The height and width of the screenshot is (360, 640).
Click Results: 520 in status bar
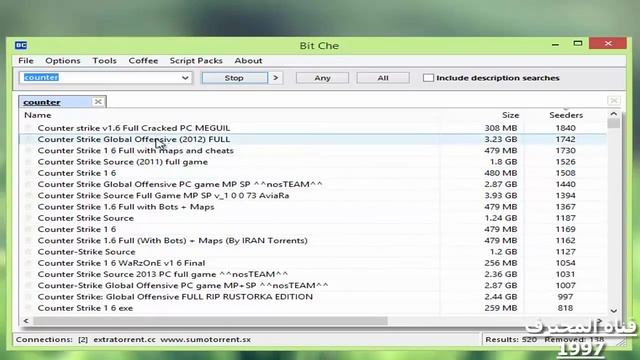point(511,340)
